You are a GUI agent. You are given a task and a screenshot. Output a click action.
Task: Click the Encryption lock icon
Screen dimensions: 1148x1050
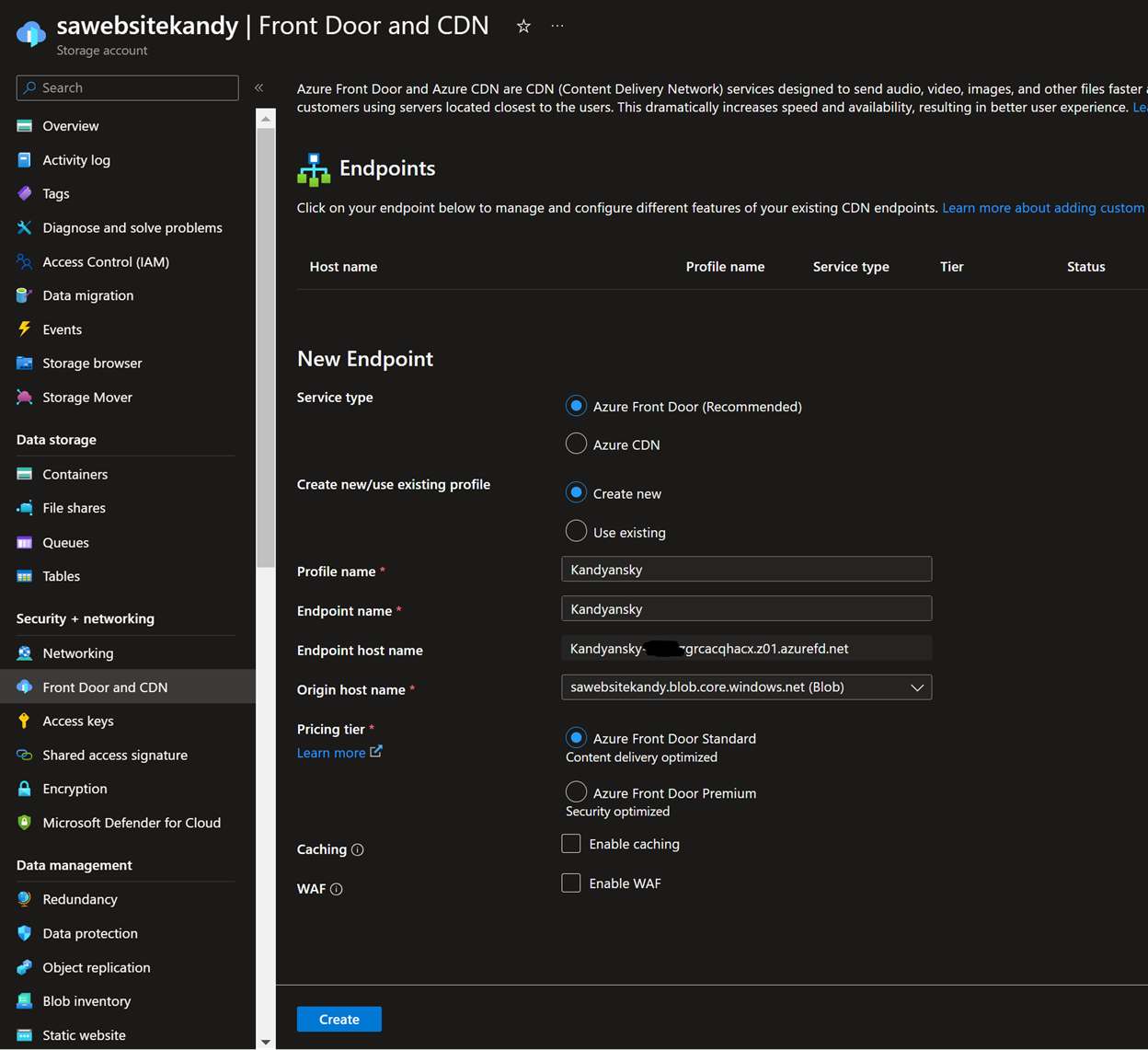[x=25, y=789]
